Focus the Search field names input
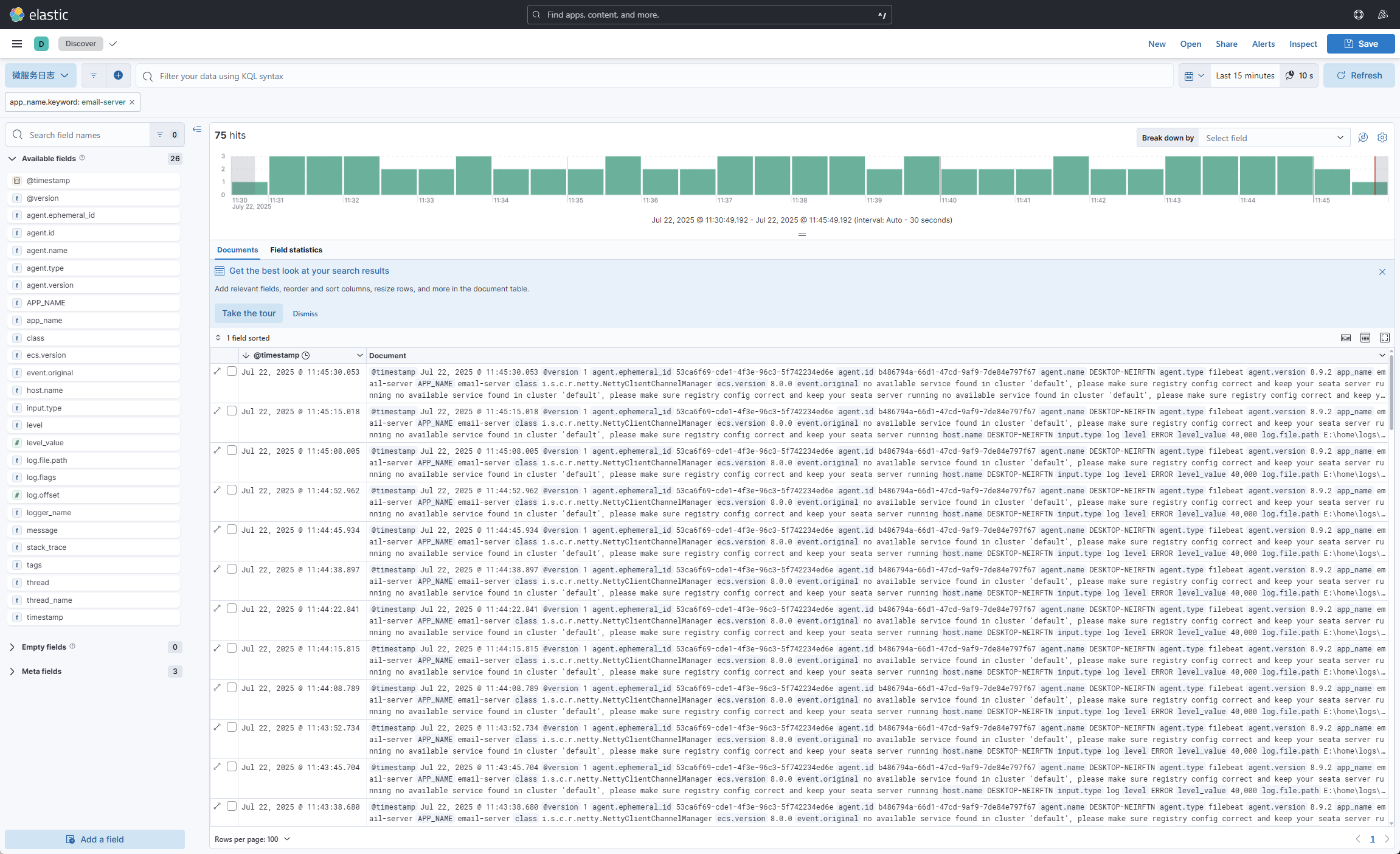 pos(78,135)
